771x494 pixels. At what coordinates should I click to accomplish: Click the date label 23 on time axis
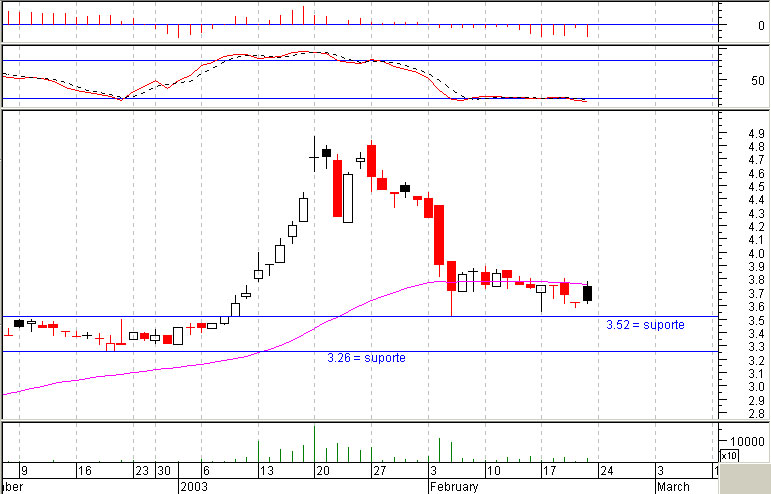(142, 471)
